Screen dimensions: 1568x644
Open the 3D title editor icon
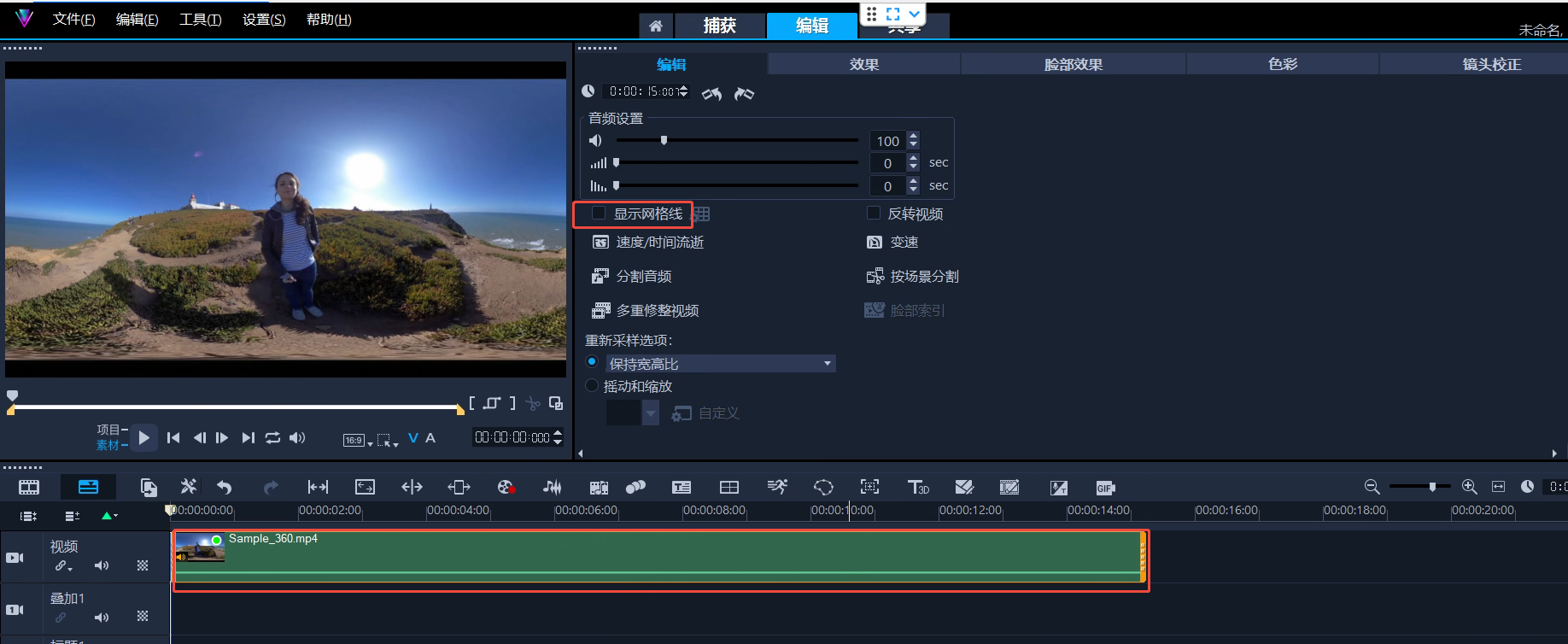coord(918,487)
